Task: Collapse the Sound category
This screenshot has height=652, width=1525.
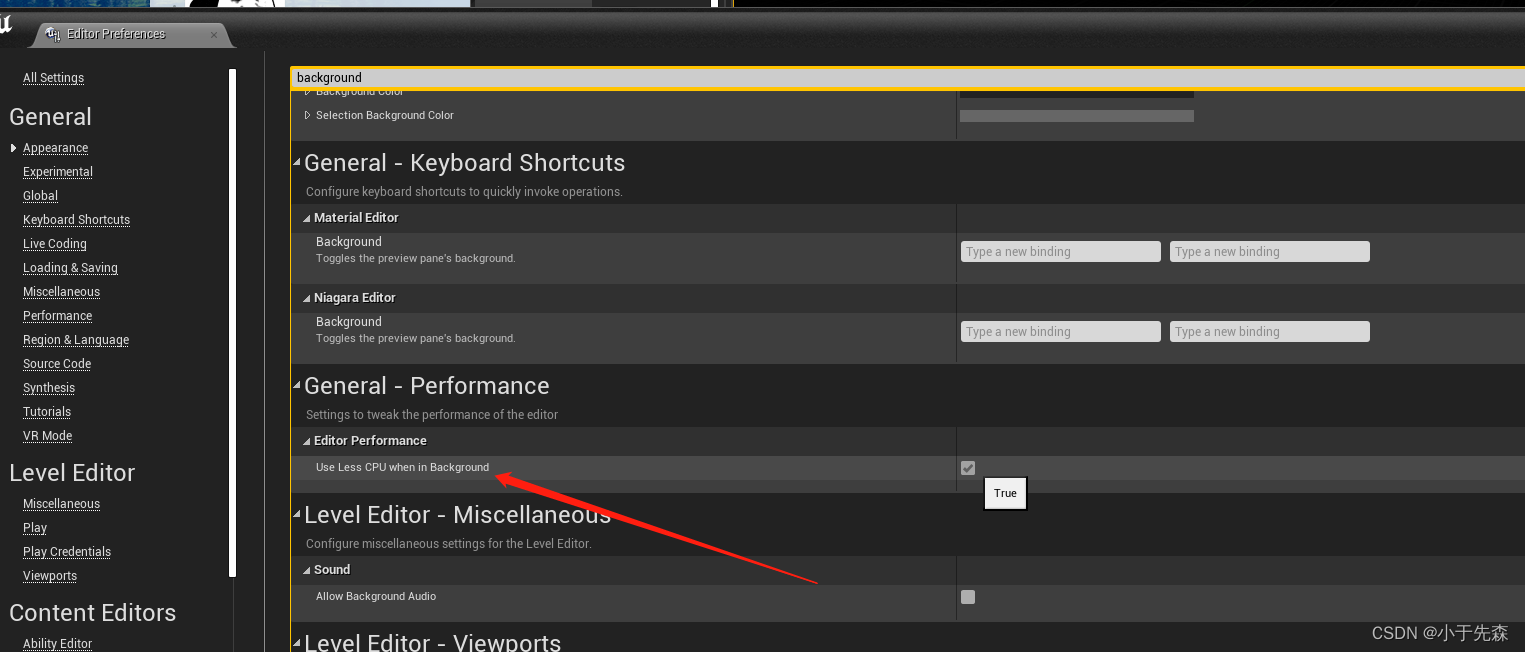Action: pyautogui.click(x=306, y=570)
